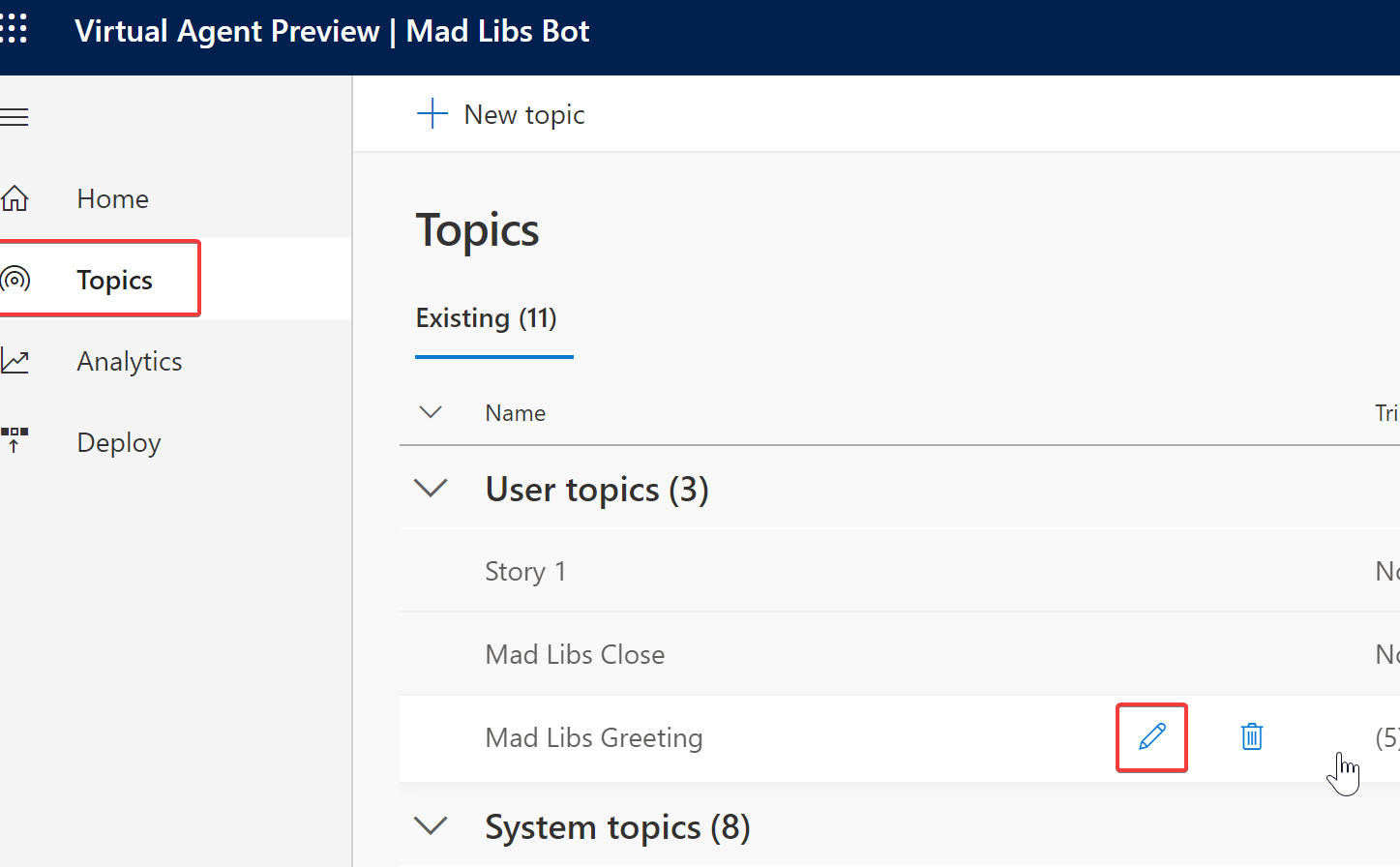
Task: Switch to the Existing (11) tab
Action: coord(487,318)
